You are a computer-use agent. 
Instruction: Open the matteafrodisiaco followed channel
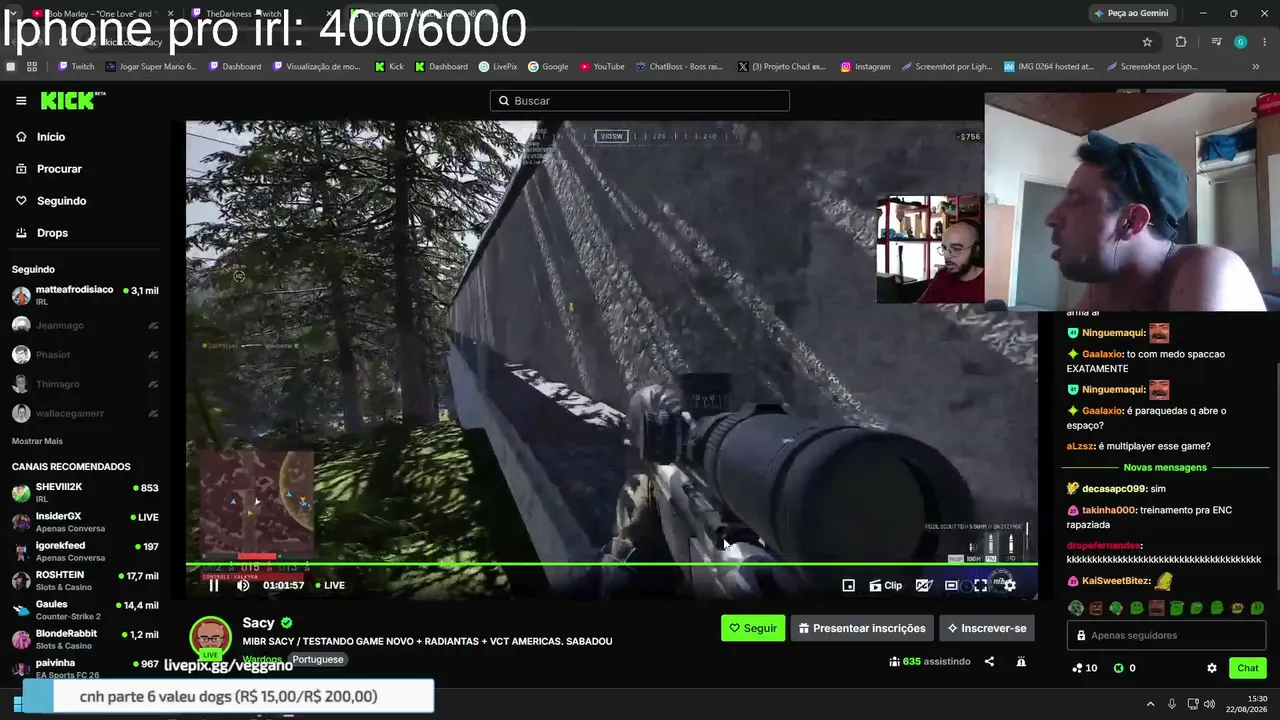click(x=85, y=296)
